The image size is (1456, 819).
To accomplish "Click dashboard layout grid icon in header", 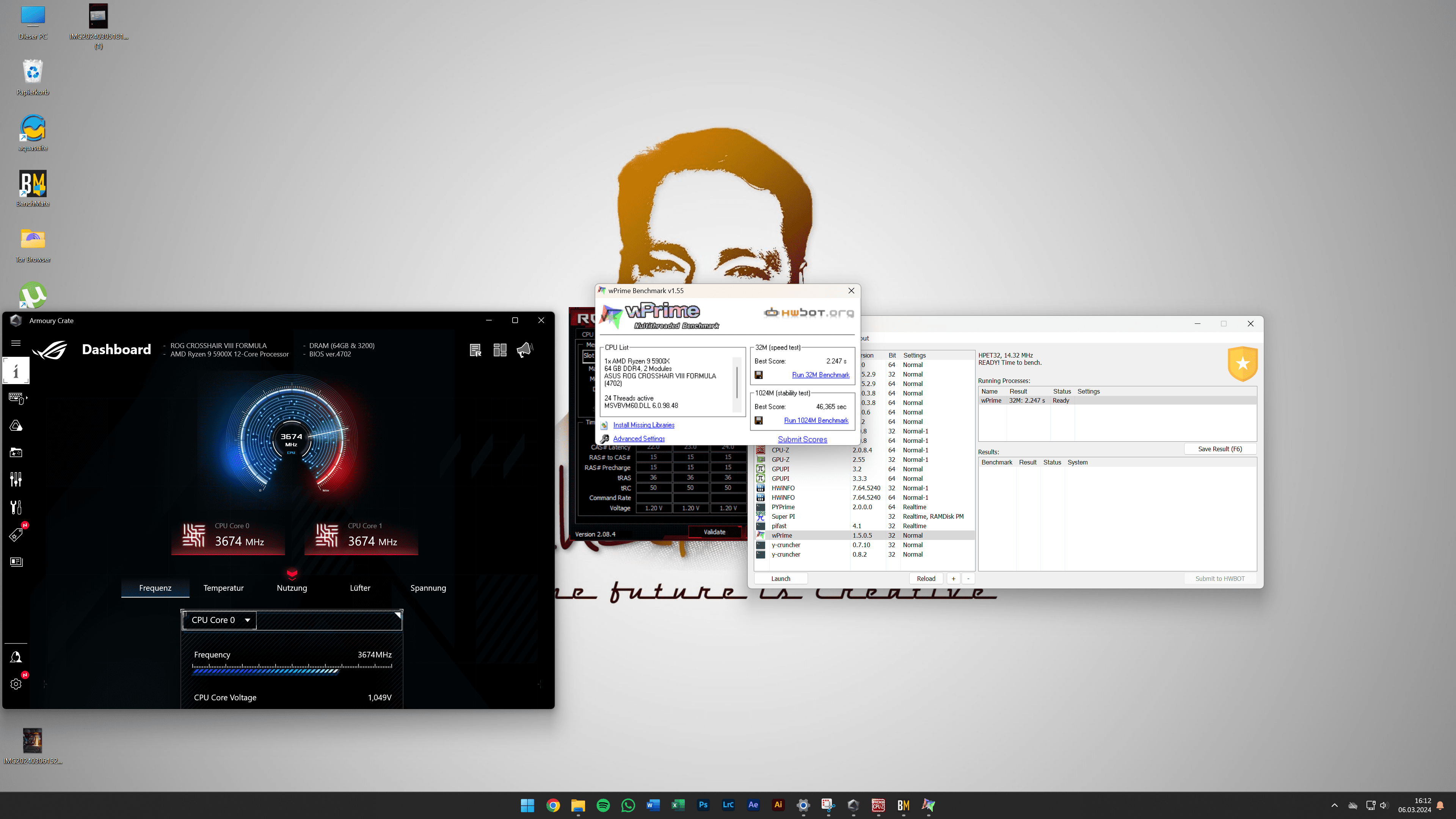I will click(x=500, y=350).
